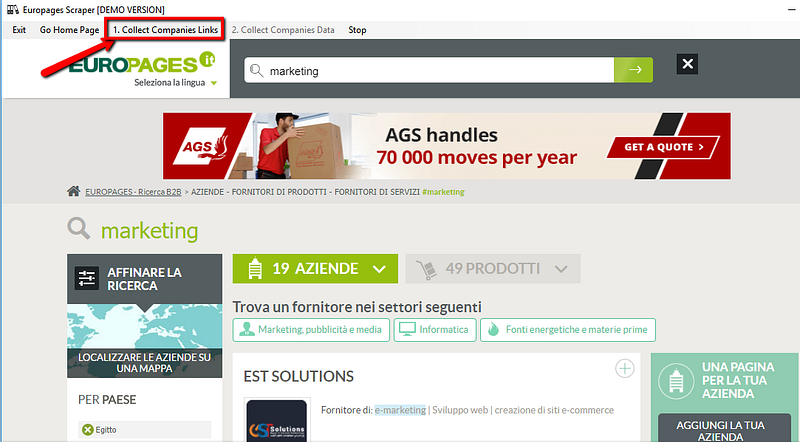Open EST SOLUTIONS company title
The image size is (800, 442).
(x=298, y=376)
